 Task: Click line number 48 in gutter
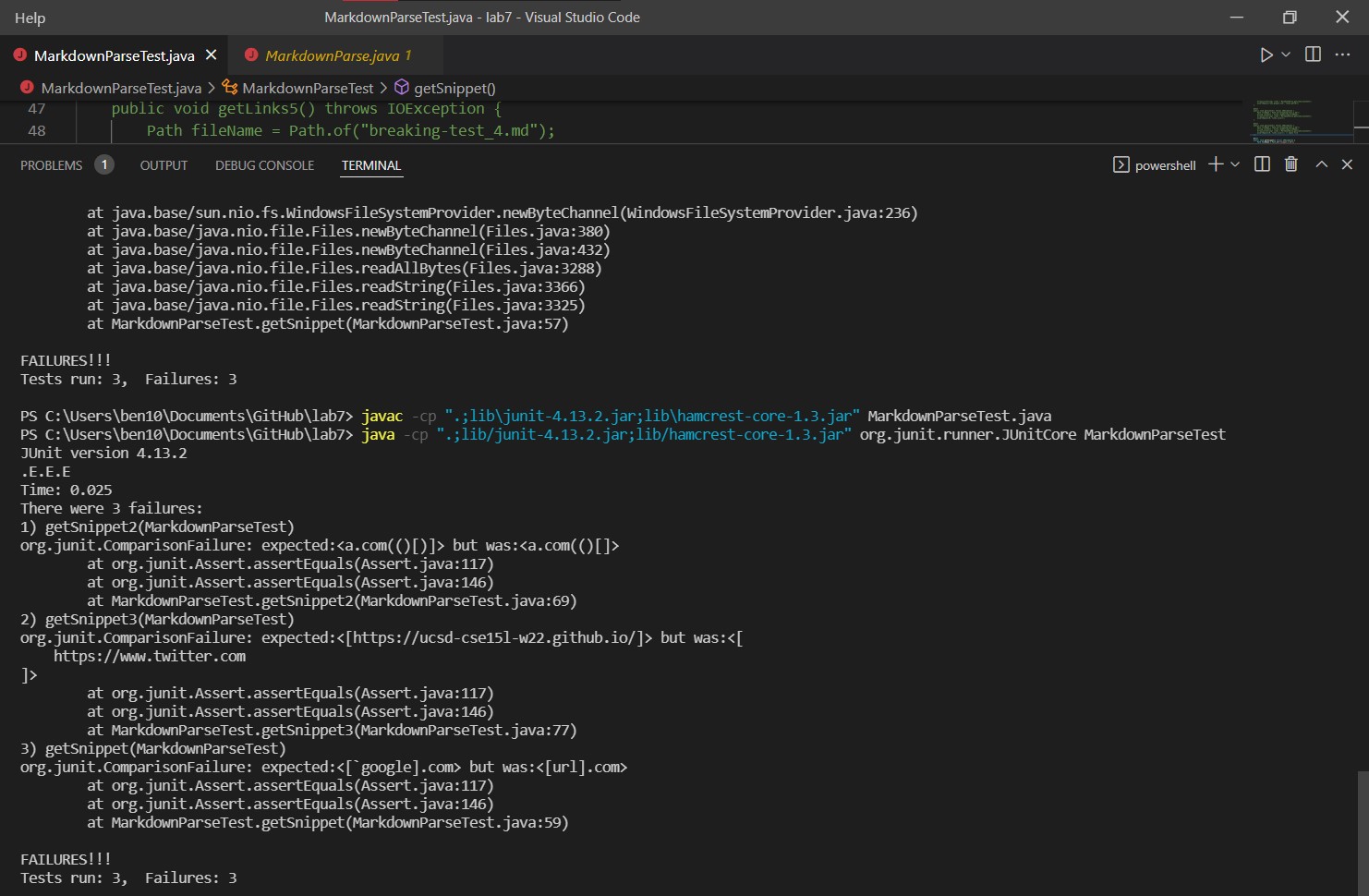37,131
